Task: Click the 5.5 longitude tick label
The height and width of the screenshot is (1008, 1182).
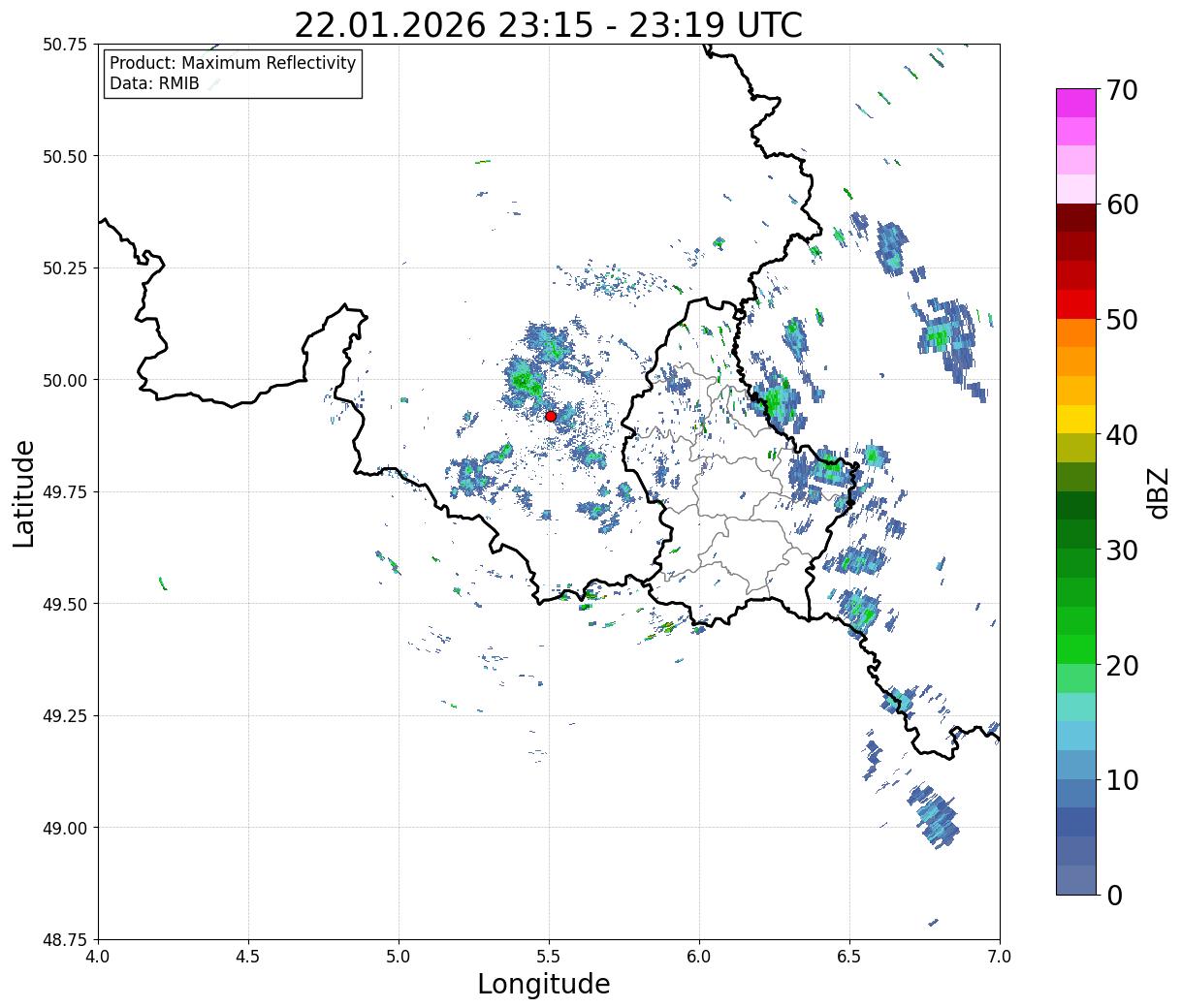Action: click(x=549, y=957)
